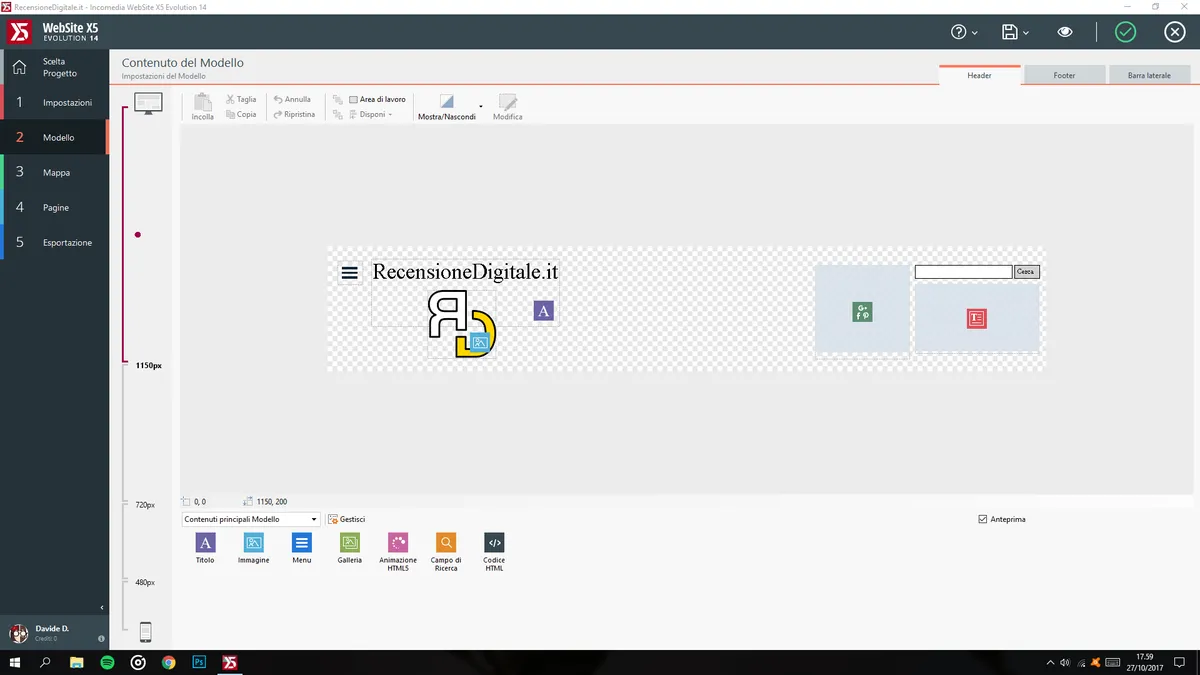This screenshot has width=1200, height=675.
Task: Click the Anteprima eye icon in top bar
Action: click(x=1065, y=32)
